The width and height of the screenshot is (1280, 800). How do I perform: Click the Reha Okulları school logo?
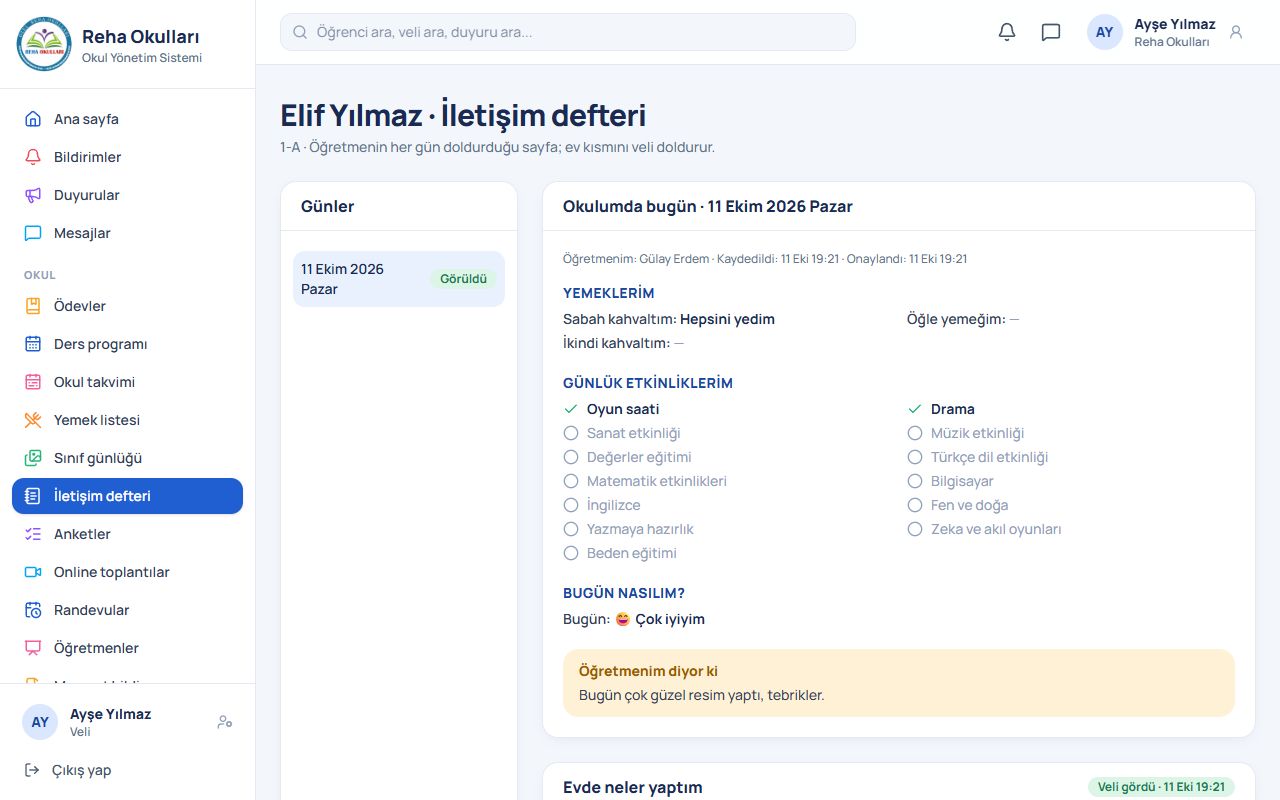click(x=44, y=44)
